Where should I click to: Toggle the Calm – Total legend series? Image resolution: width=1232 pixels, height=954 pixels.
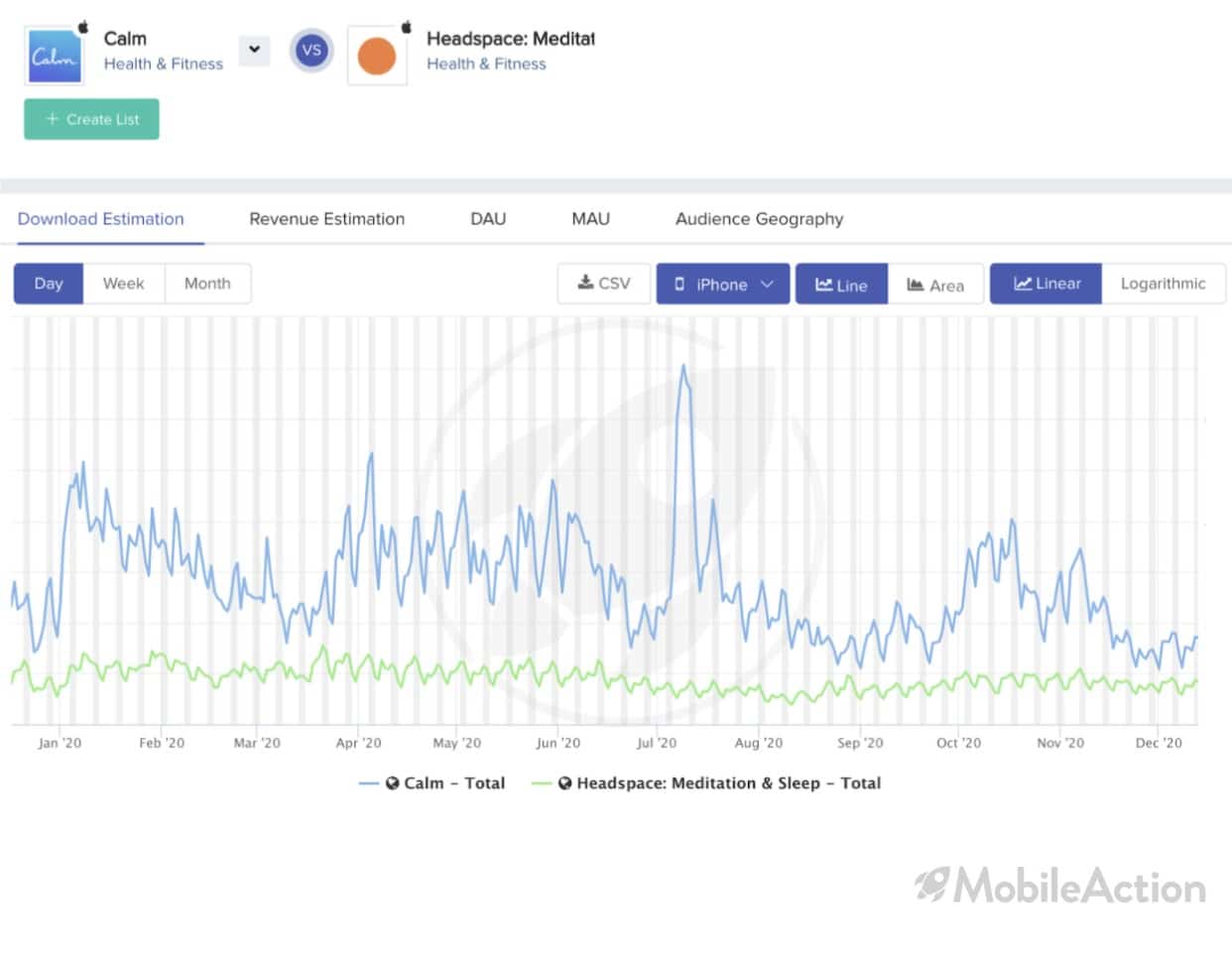tap(432, 783)
